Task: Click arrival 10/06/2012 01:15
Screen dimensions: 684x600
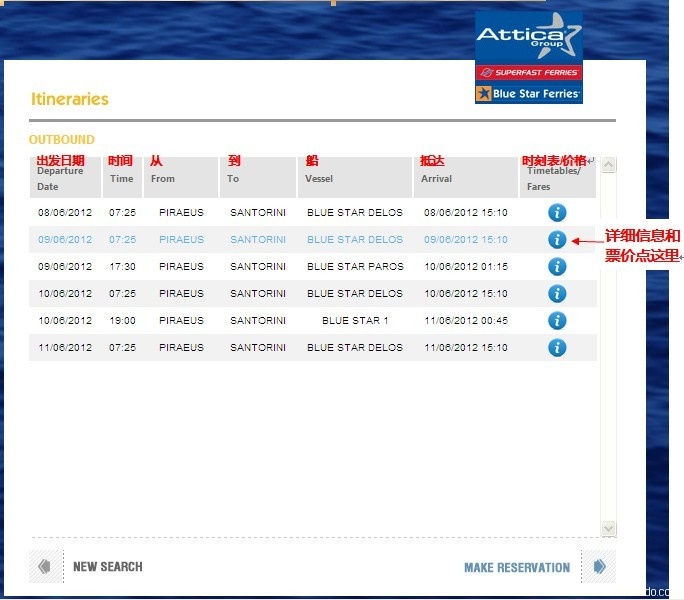Action: coord(466,267)
